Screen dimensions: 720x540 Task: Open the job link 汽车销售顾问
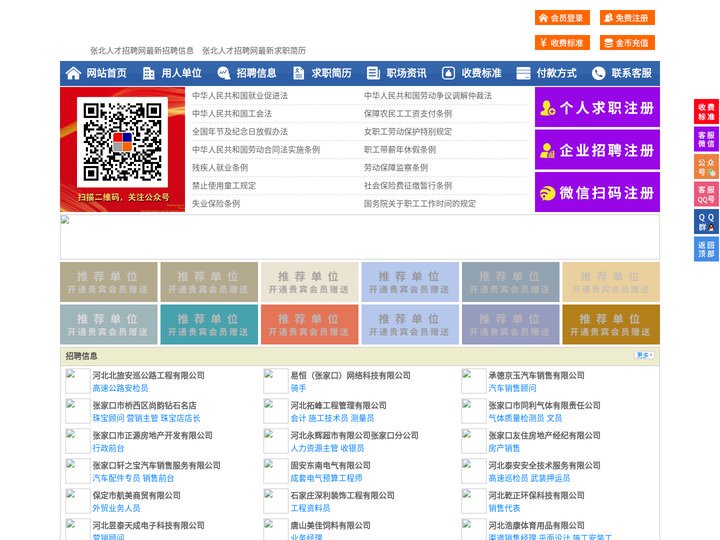pos(512,388)
